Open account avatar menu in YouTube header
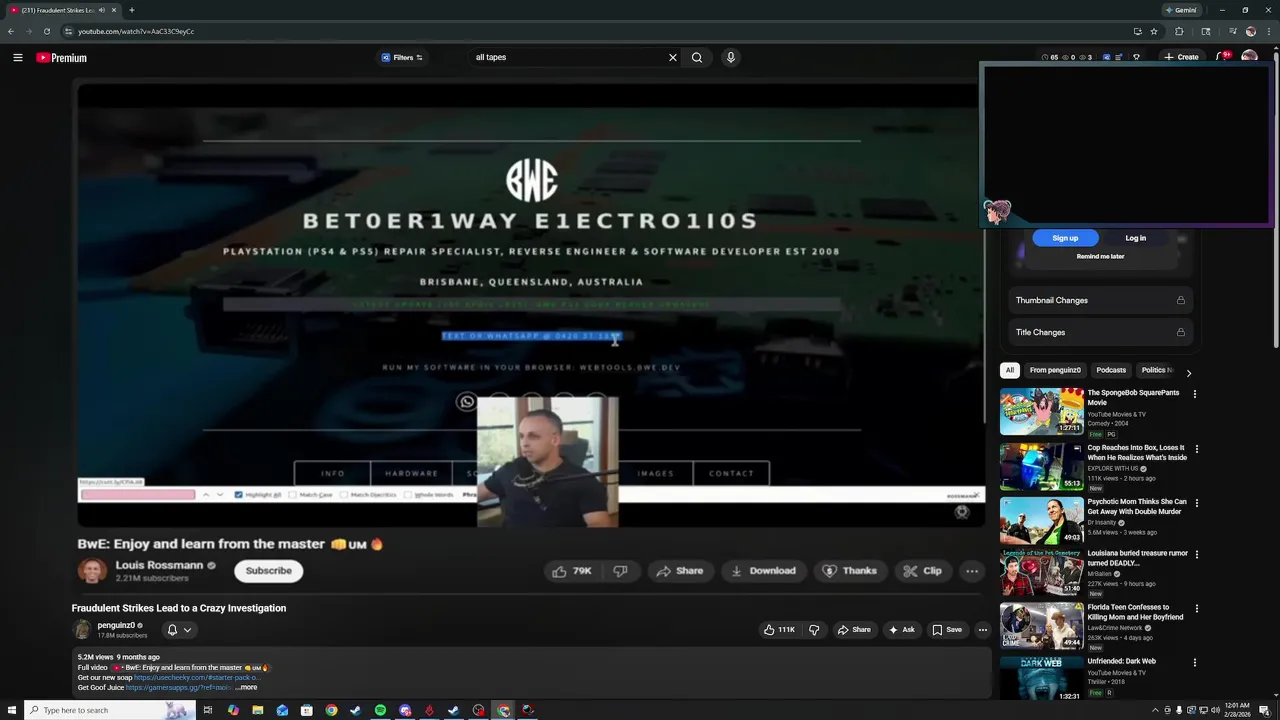Screen dimensions: 1280x720 (x=1249, y=58)
